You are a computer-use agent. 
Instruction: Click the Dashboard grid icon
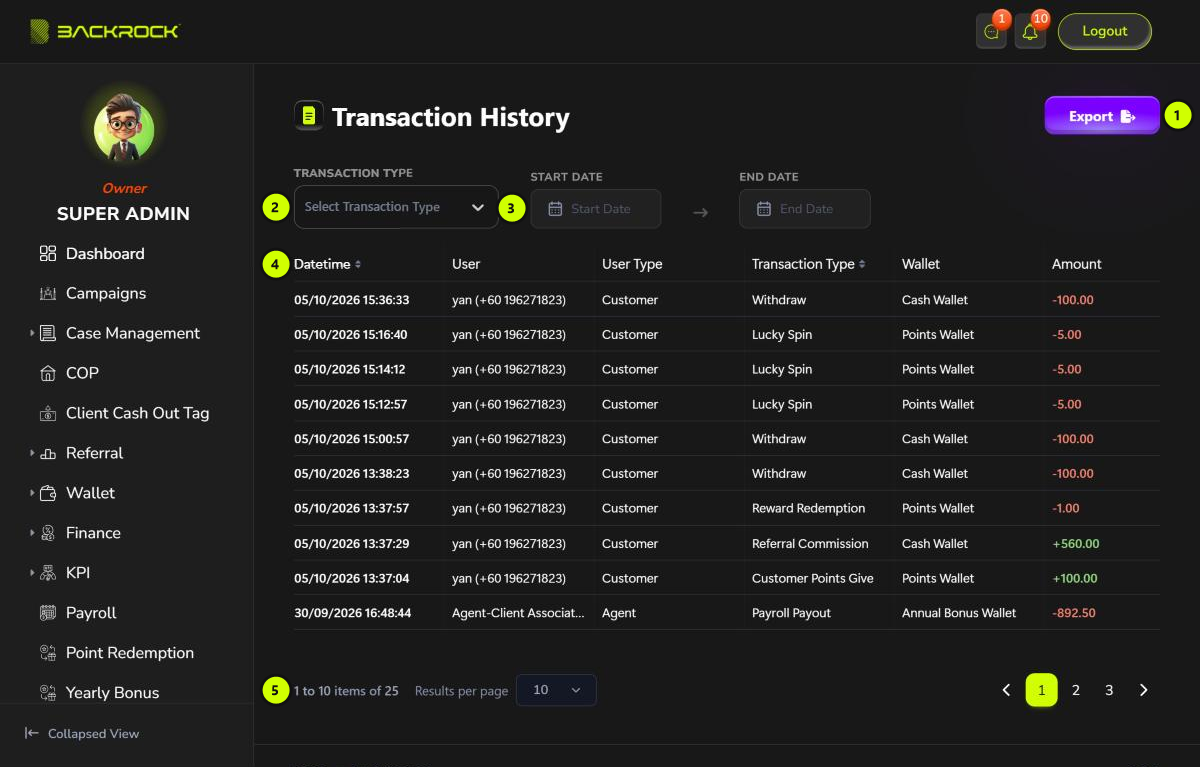pyautogui.click(x=48, y=254)
